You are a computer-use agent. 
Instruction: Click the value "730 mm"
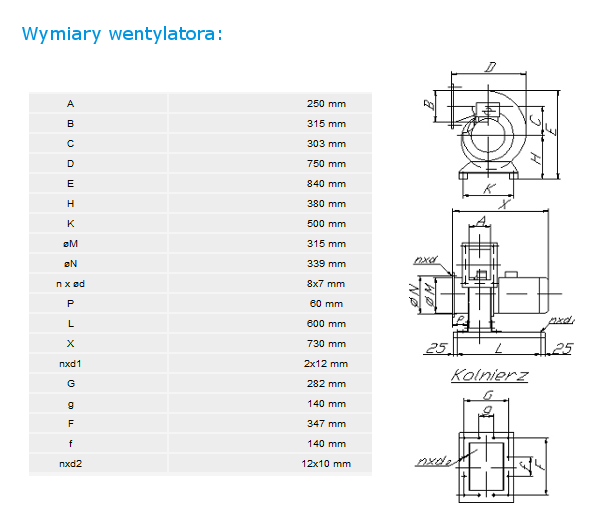tap(326, 344)
